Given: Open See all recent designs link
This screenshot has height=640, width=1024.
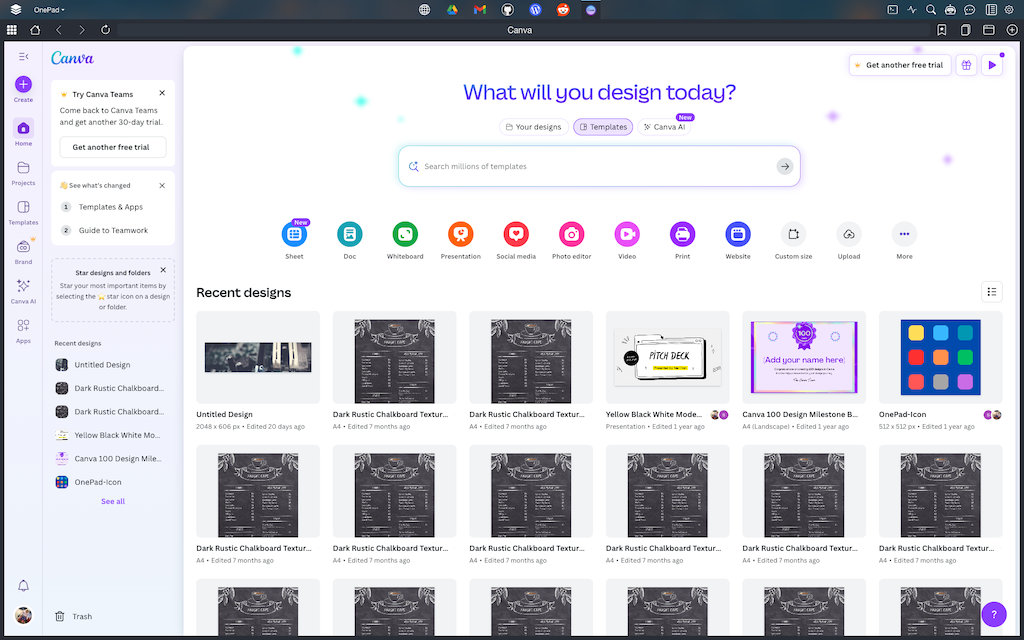Looking at the screenshot, I should pos(112,502).
